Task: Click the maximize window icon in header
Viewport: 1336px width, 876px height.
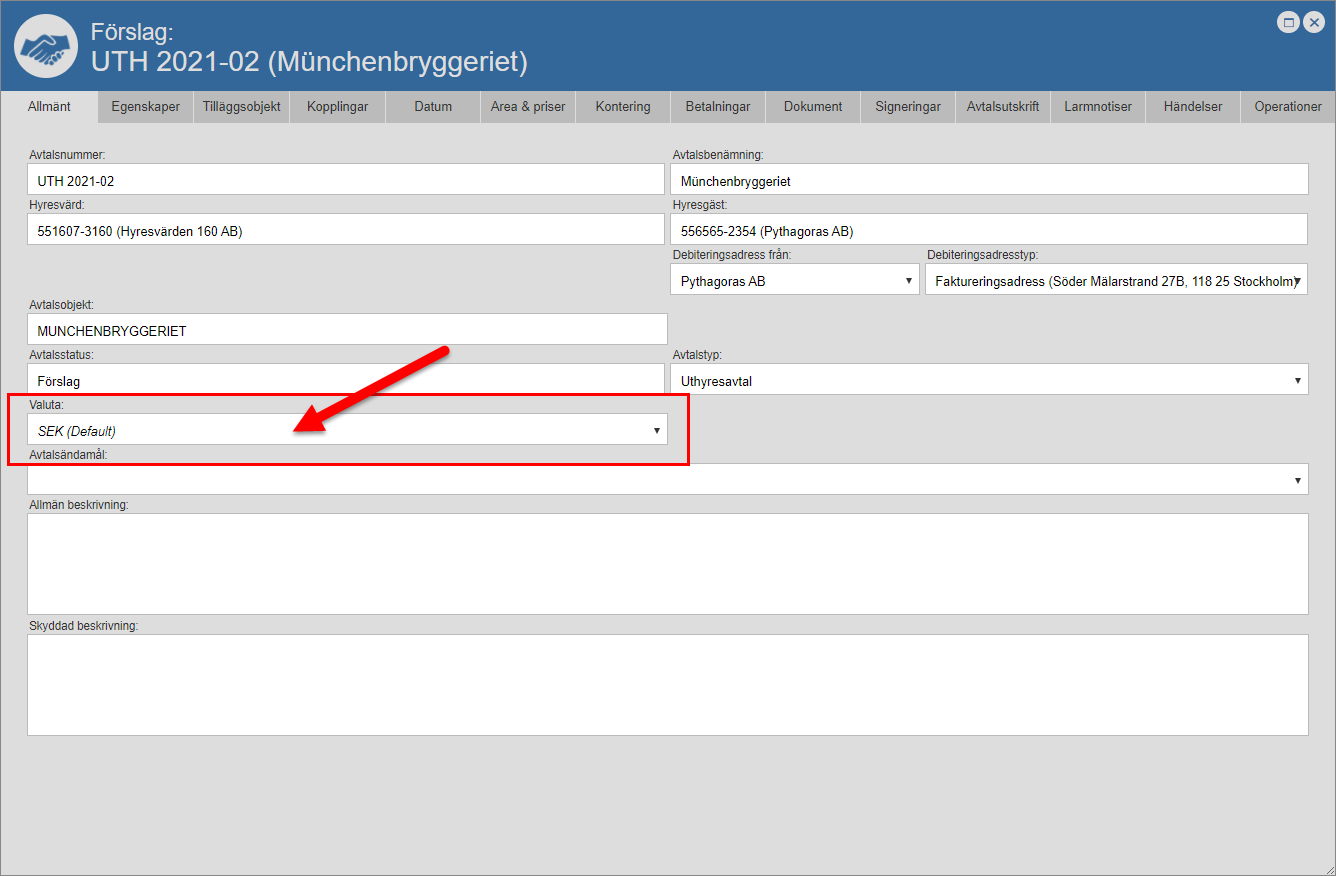Action: [x=1289, y=22]
